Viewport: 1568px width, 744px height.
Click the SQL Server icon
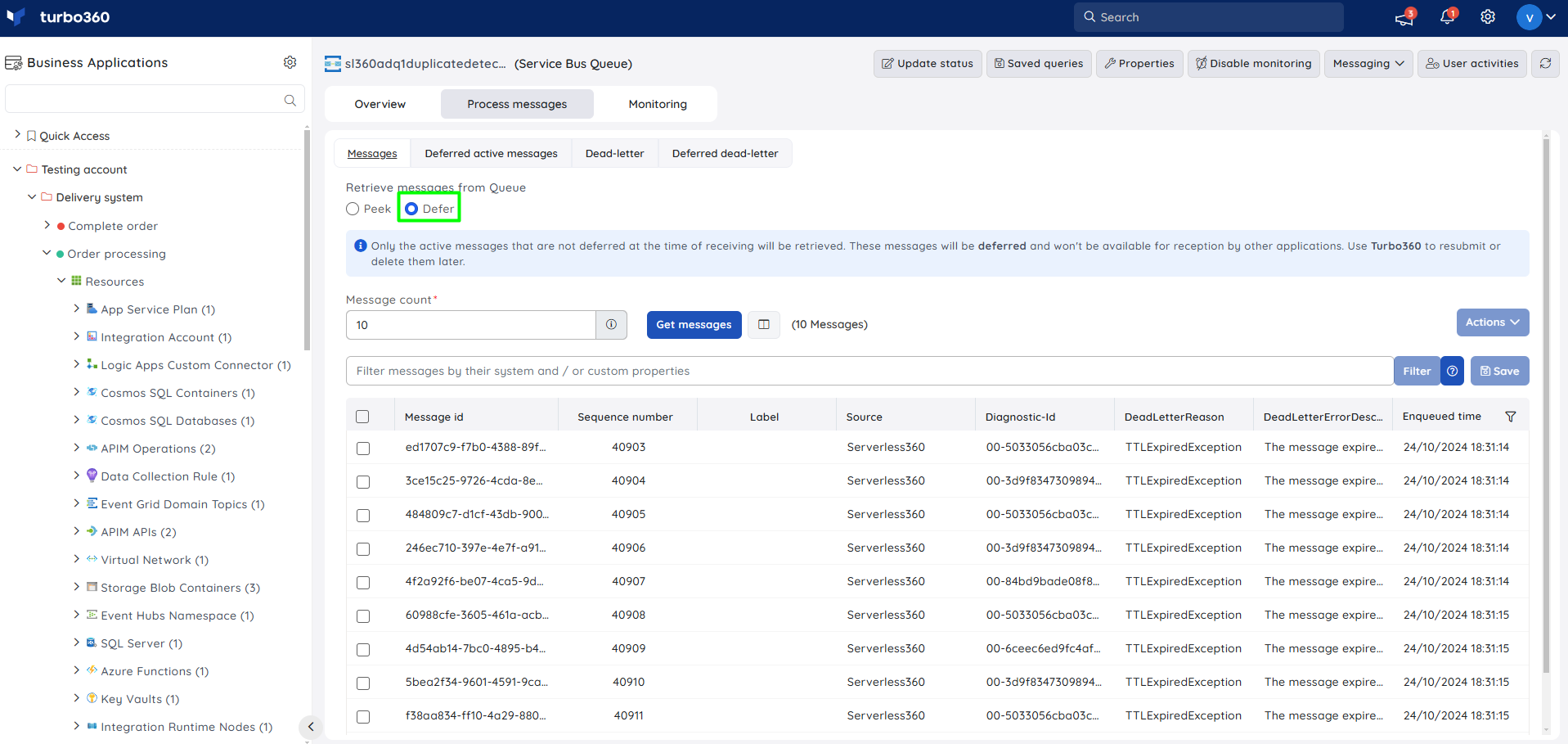point(92,643)
